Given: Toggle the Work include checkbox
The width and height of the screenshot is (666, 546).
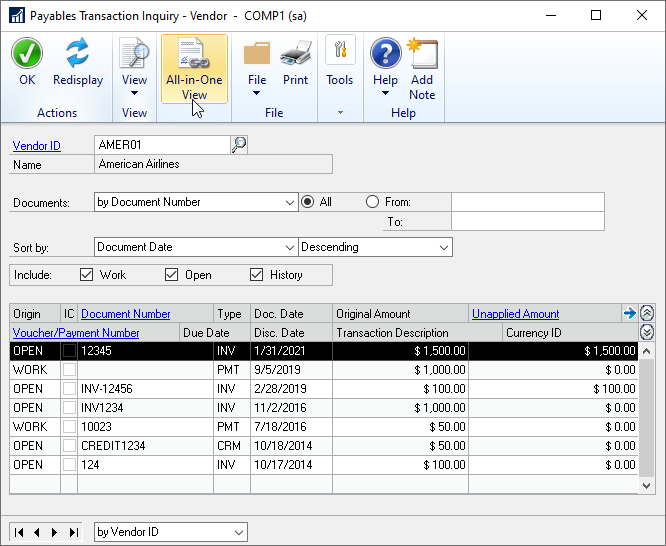Looking at the screenshot, I should 86,274.
